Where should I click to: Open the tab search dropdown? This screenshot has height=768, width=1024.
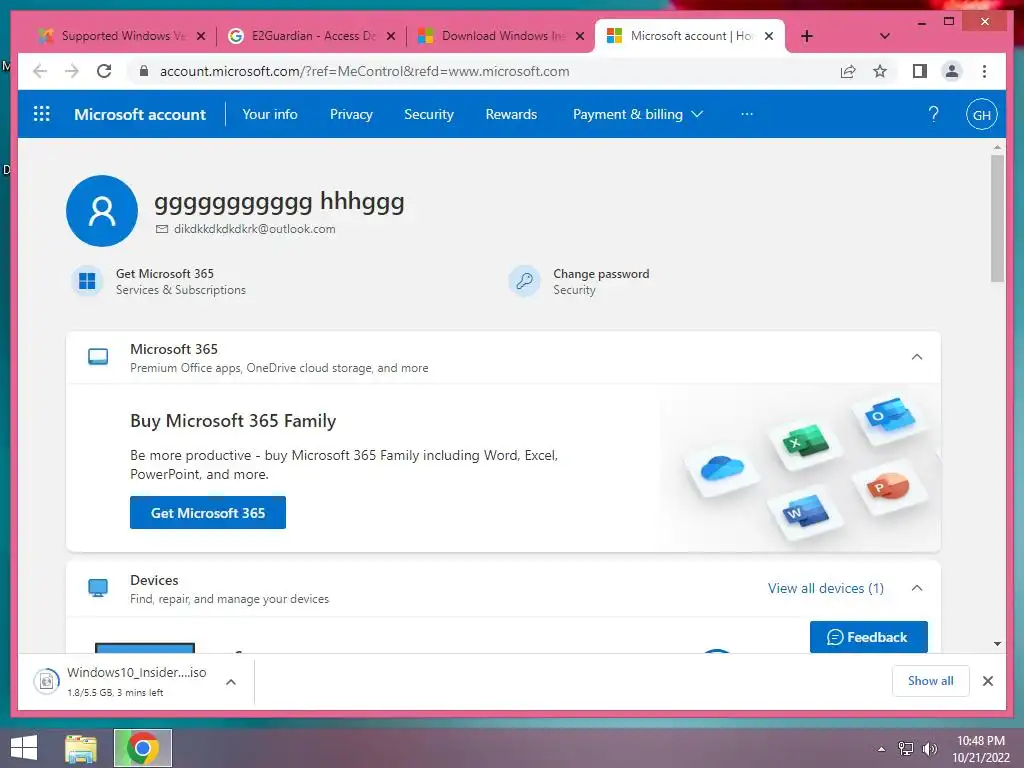click(x=885, y=36)
